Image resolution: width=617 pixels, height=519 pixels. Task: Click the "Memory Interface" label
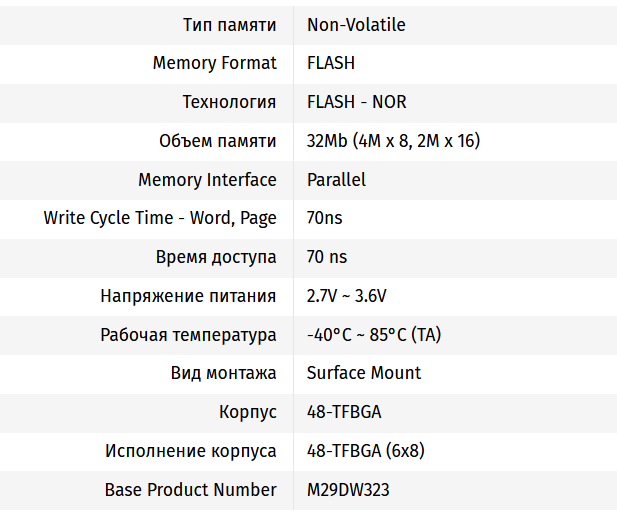(207, 180)
